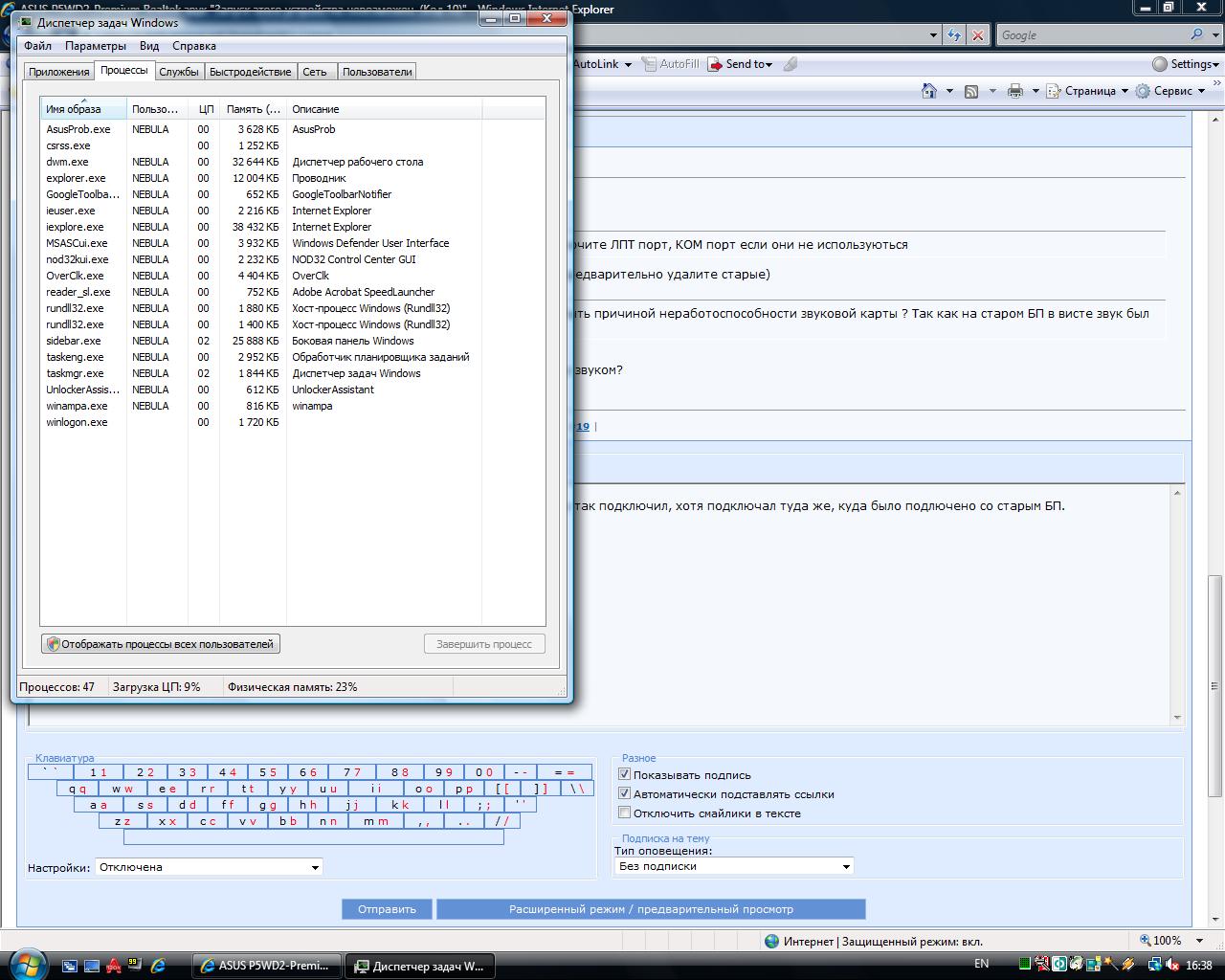Switch to the Быстродействие tab
The image size is (1225, 980).
pyautogui.click(x=251, y=72)
